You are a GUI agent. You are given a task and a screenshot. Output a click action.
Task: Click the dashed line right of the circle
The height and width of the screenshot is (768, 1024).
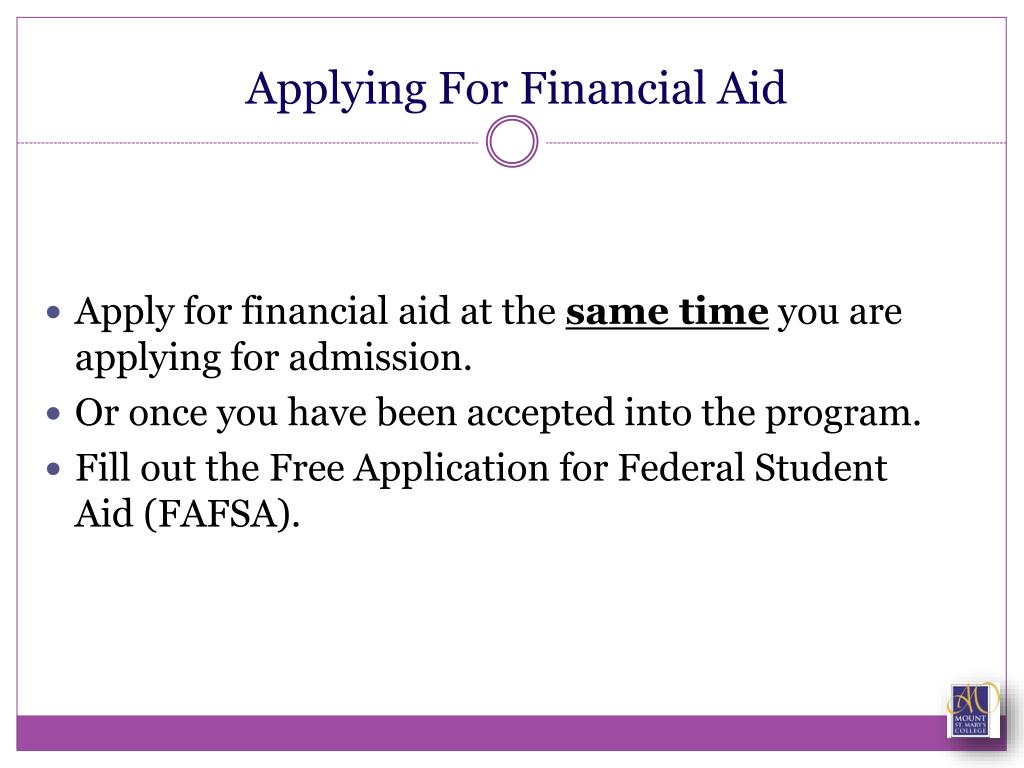pos(773,142)
